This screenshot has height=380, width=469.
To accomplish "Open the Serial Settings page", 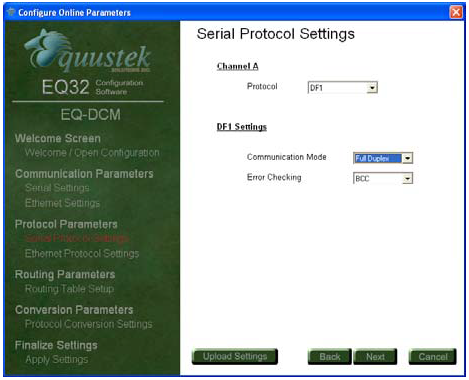I will point(57,188).
